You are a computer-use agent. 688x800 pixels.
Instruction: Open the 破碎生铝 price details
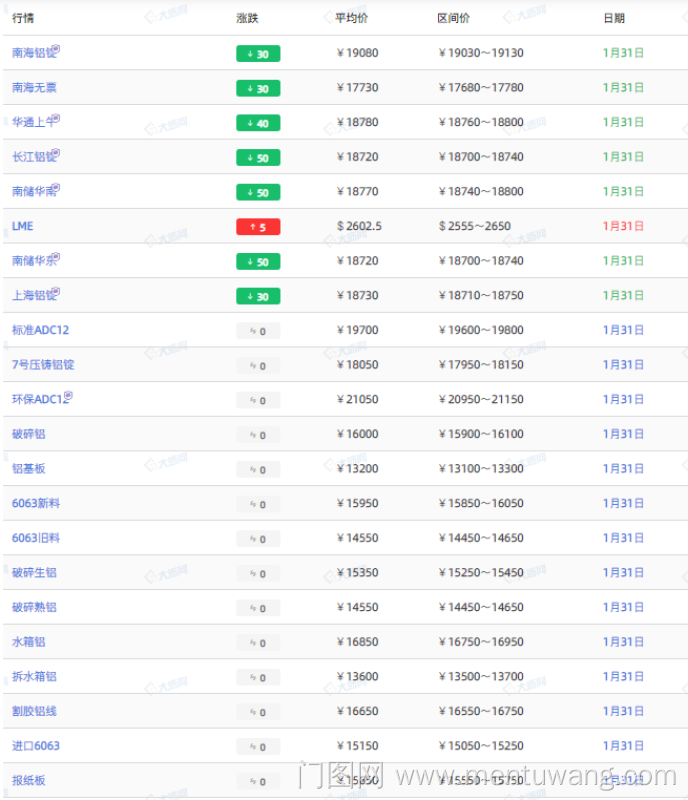(34, 573)
